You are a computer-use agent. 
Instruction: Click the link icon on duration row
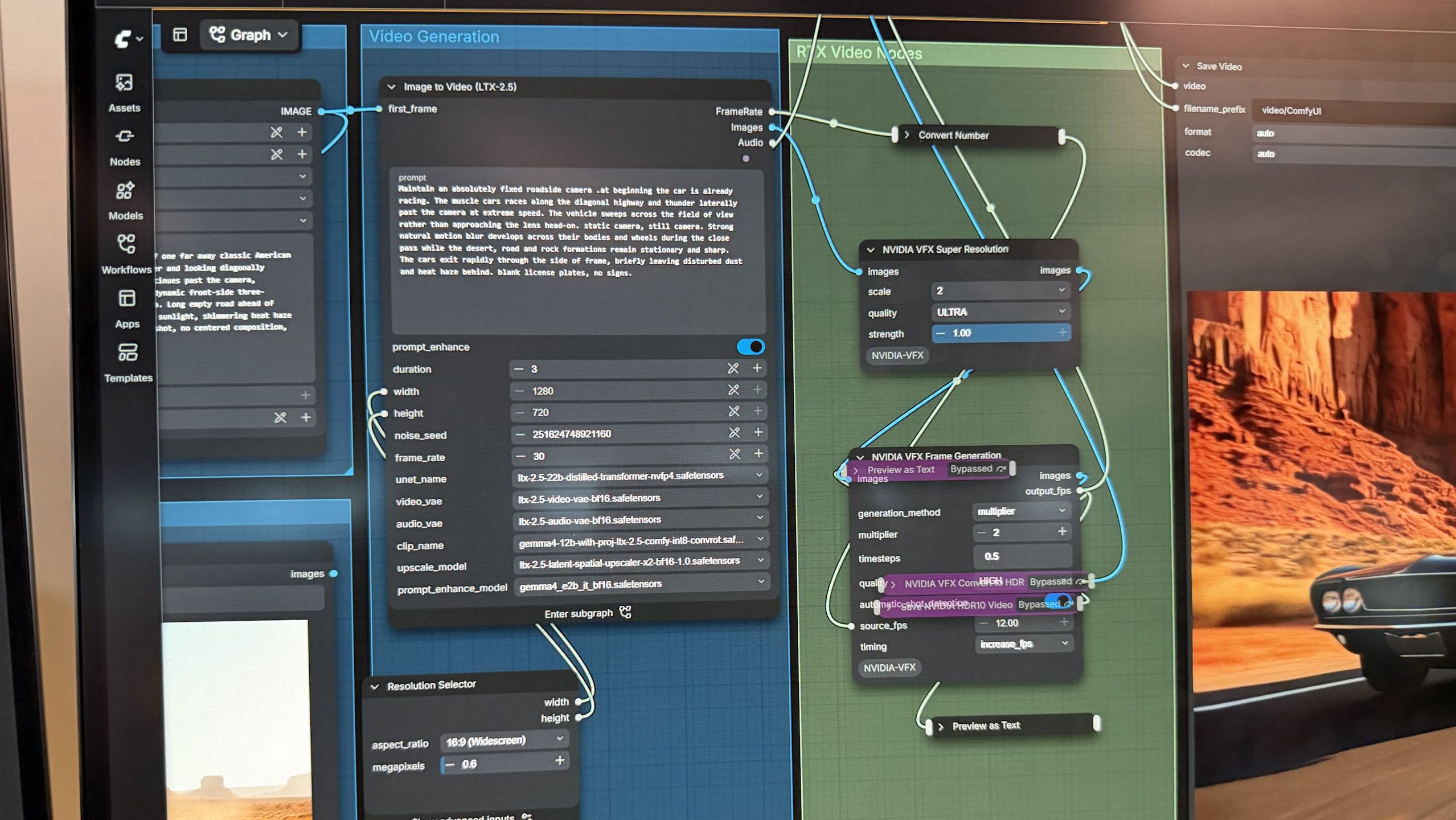coord(733,368)
